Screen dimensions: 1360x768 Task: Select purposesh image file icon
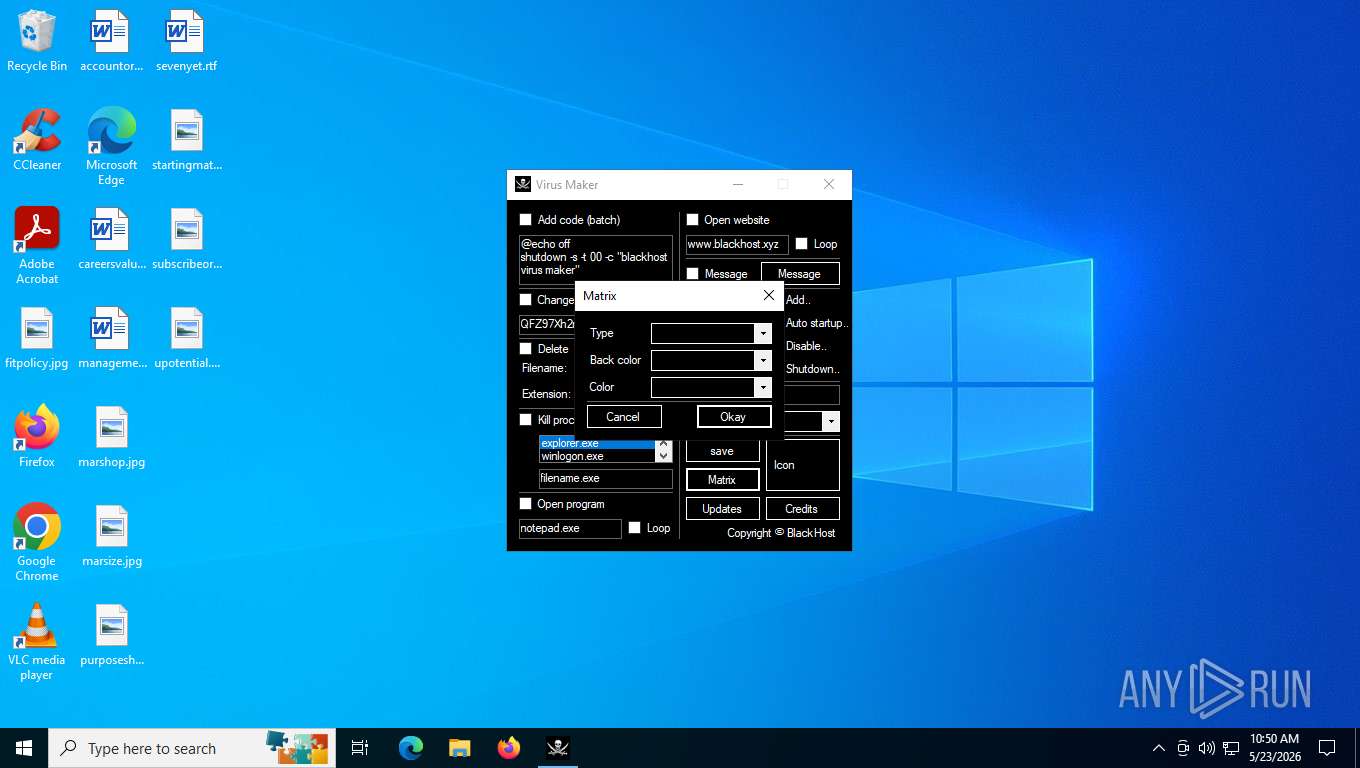(111, 635)
